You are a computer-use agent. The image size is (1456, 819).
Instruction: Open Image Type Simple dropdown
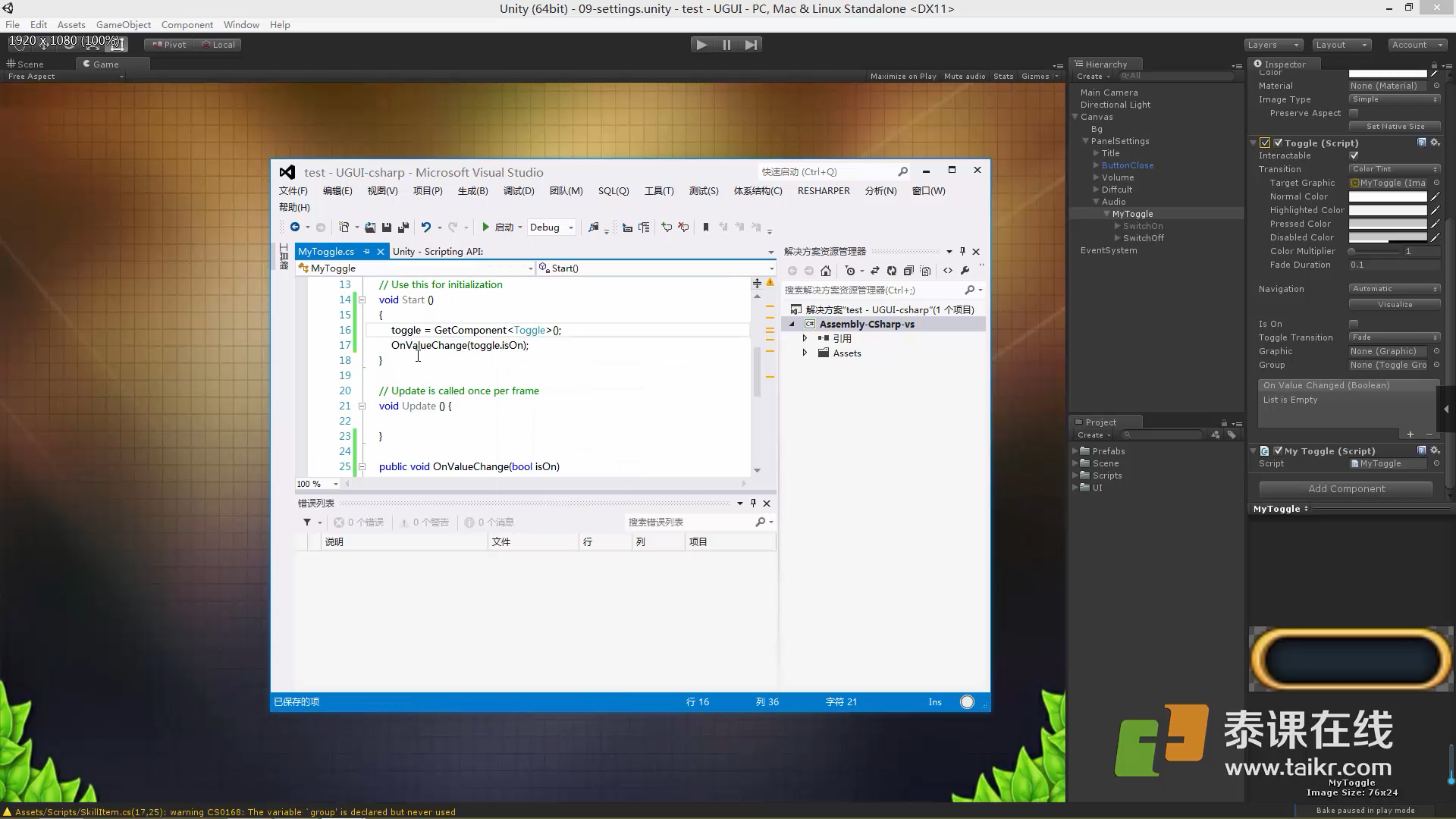coord(1395,99)
